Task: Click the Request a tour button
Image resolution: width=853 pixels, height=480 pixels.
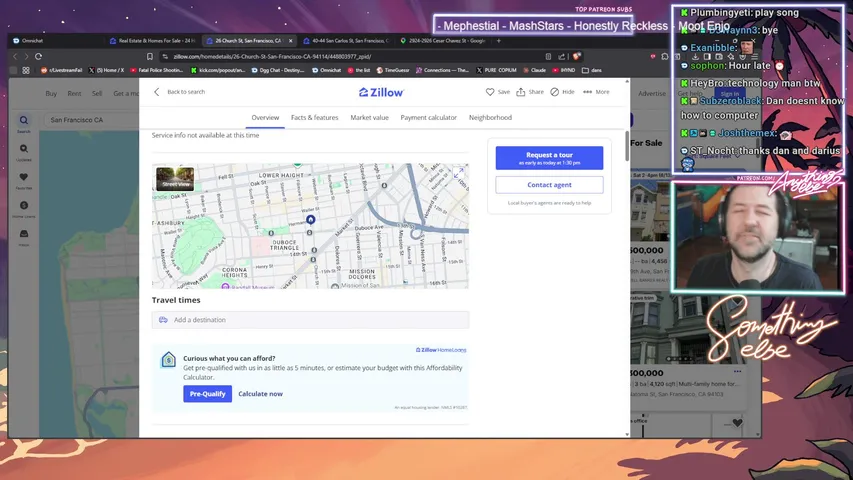Action: coord(549,158)
